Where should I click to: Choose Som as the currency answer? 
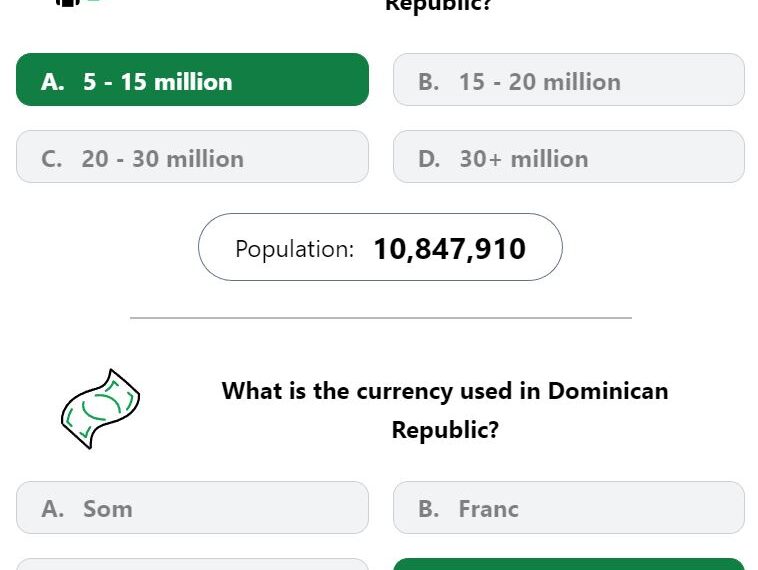pyautogui.click(x=192, y=508)
